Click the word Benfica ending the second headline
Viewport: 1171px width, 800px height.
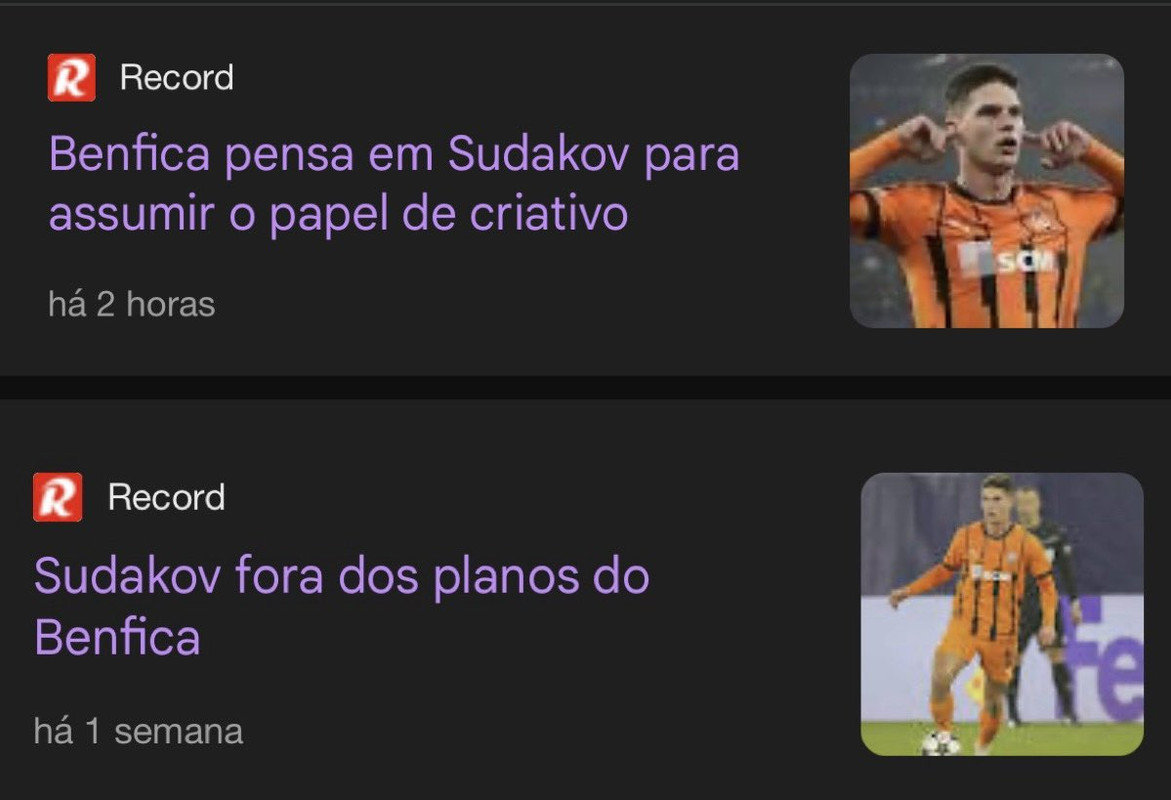[x=117, y=637]
